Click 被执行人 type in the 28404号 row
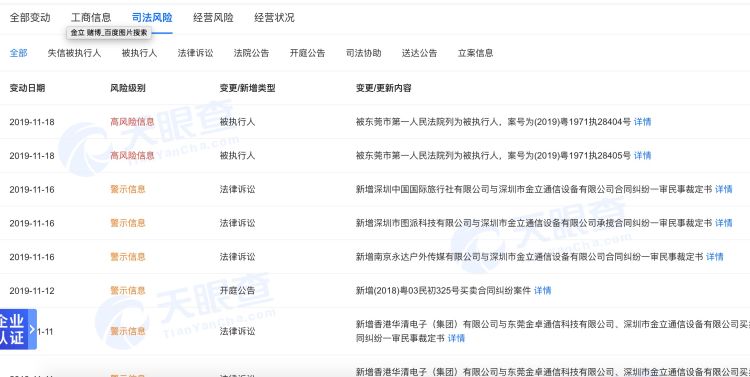 tap(237, 122)
